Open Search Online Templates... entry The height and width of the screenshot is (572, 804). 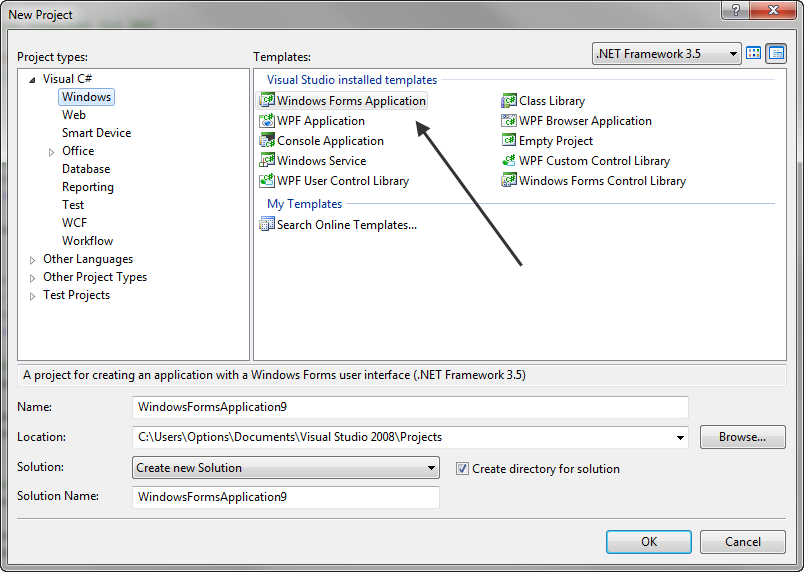coord(347,224)
